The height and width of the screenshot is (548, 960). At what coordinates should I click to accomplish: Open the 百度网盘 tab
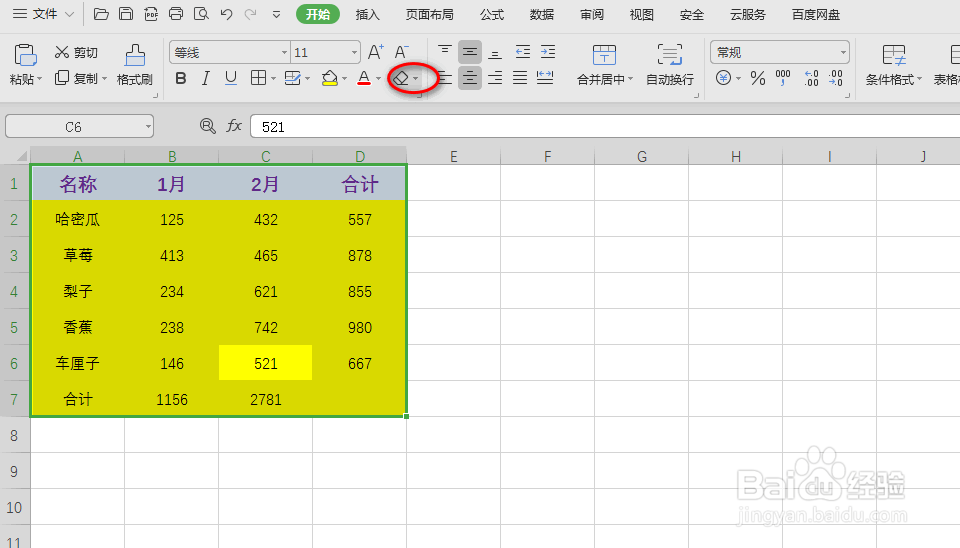point(816,15)
